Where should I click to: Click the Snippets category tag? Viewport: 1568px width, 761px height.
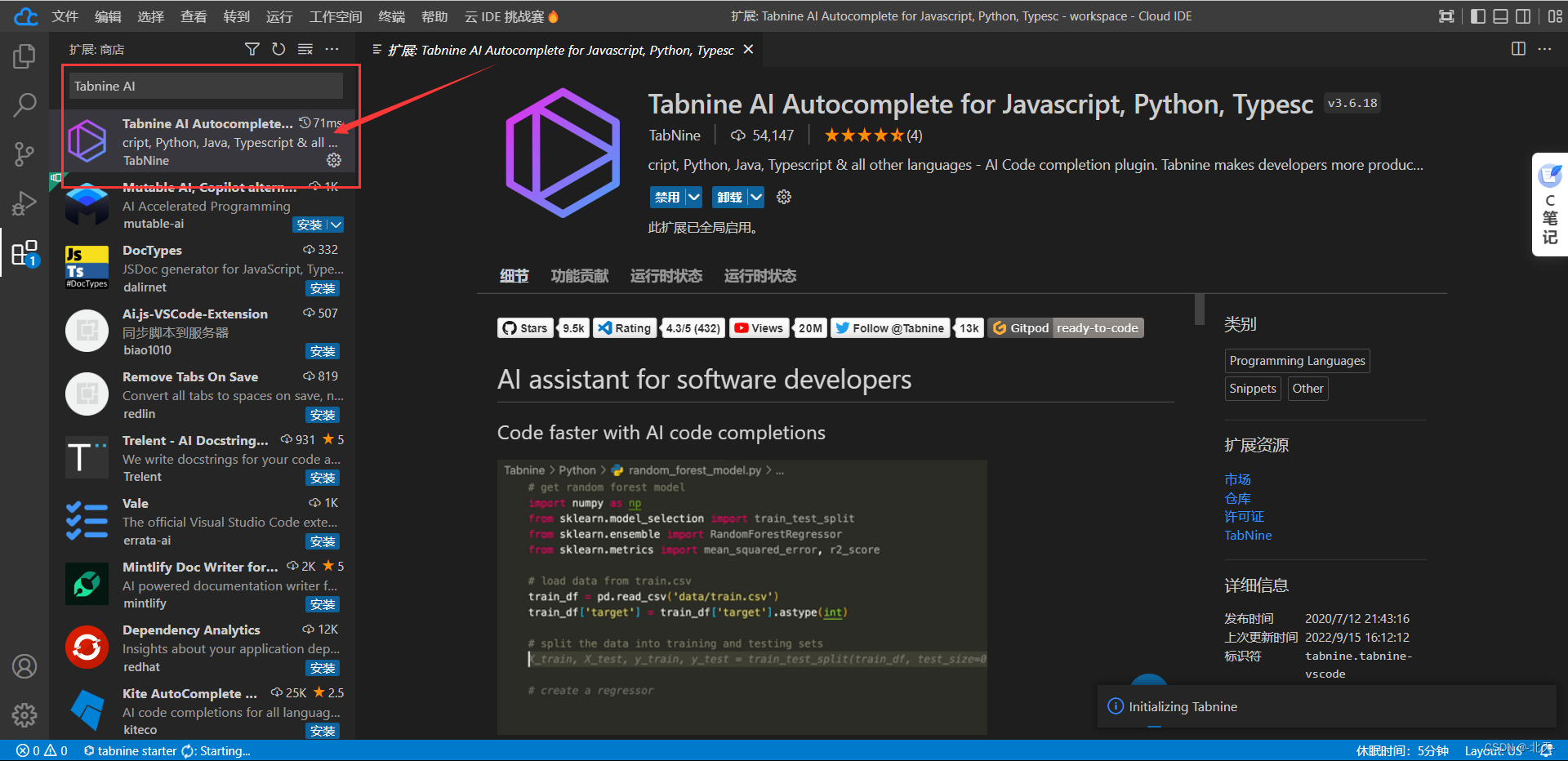[1253, 389]
